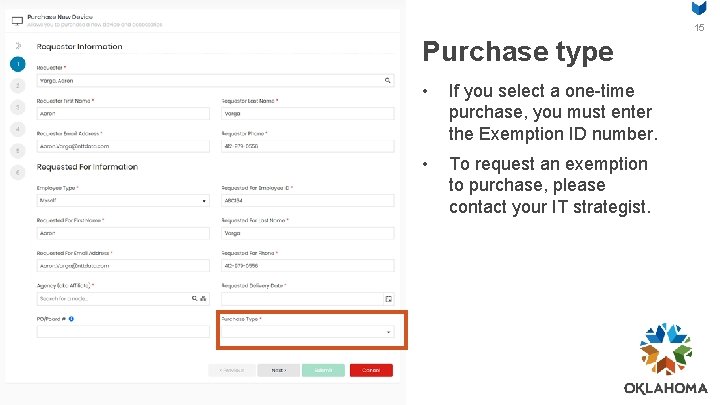This screenshot has width=720, height=405.
Task: Click the Oklahoma logo
Action: coord(665,359)
